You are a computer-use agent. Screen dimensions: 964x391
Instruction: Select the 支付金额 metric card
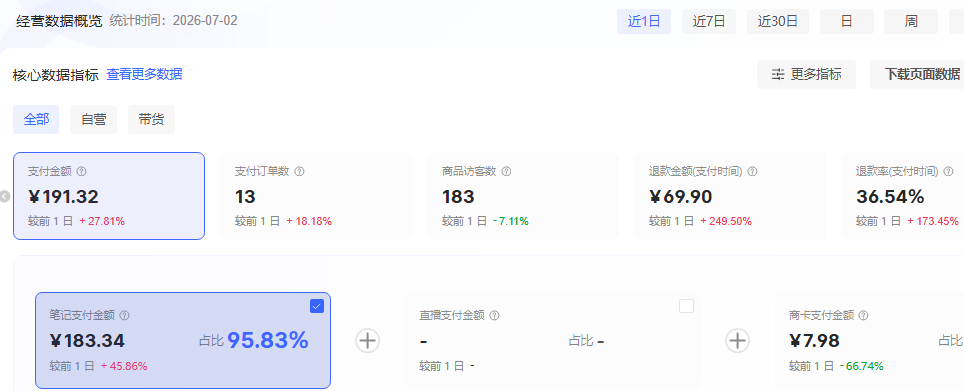(109, 196)
